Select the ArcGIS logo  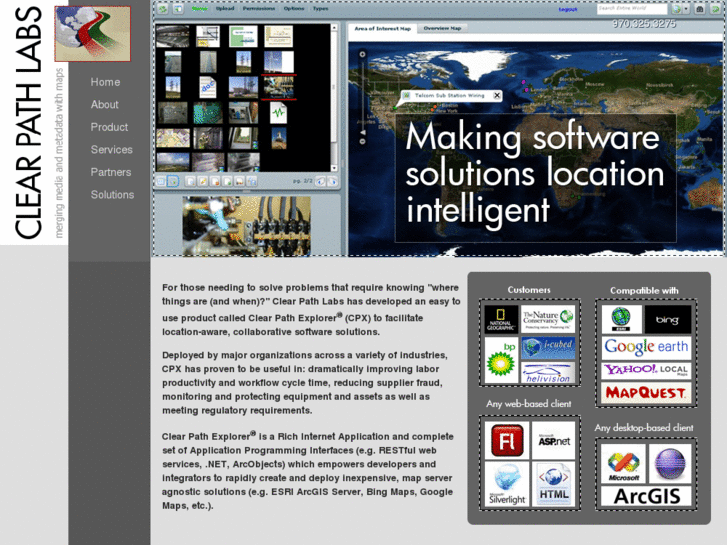(646, 496)
